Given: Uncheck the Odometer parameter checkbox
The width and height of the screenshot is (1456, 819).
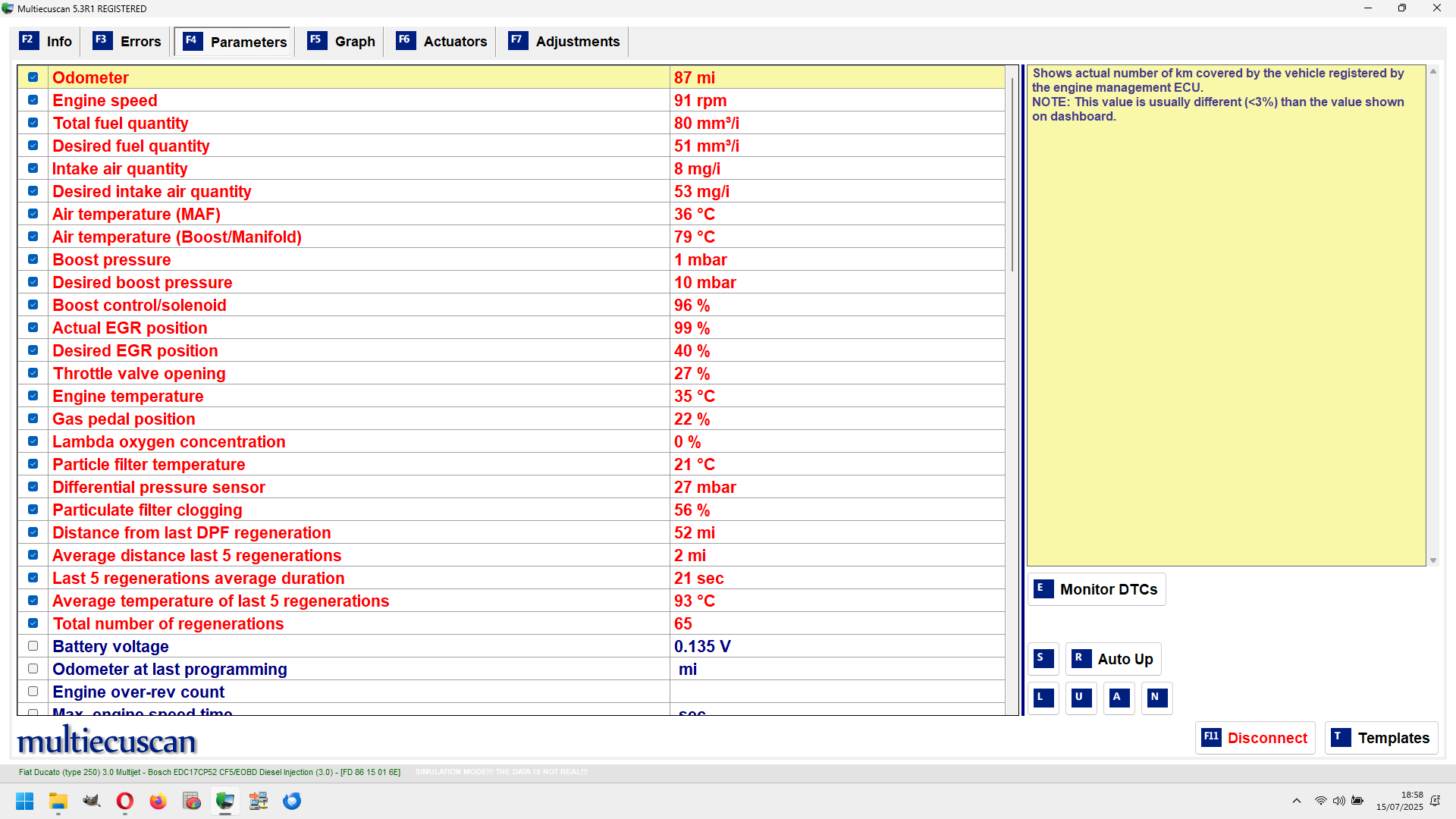Looking at the screenshot, I should 33,77.
